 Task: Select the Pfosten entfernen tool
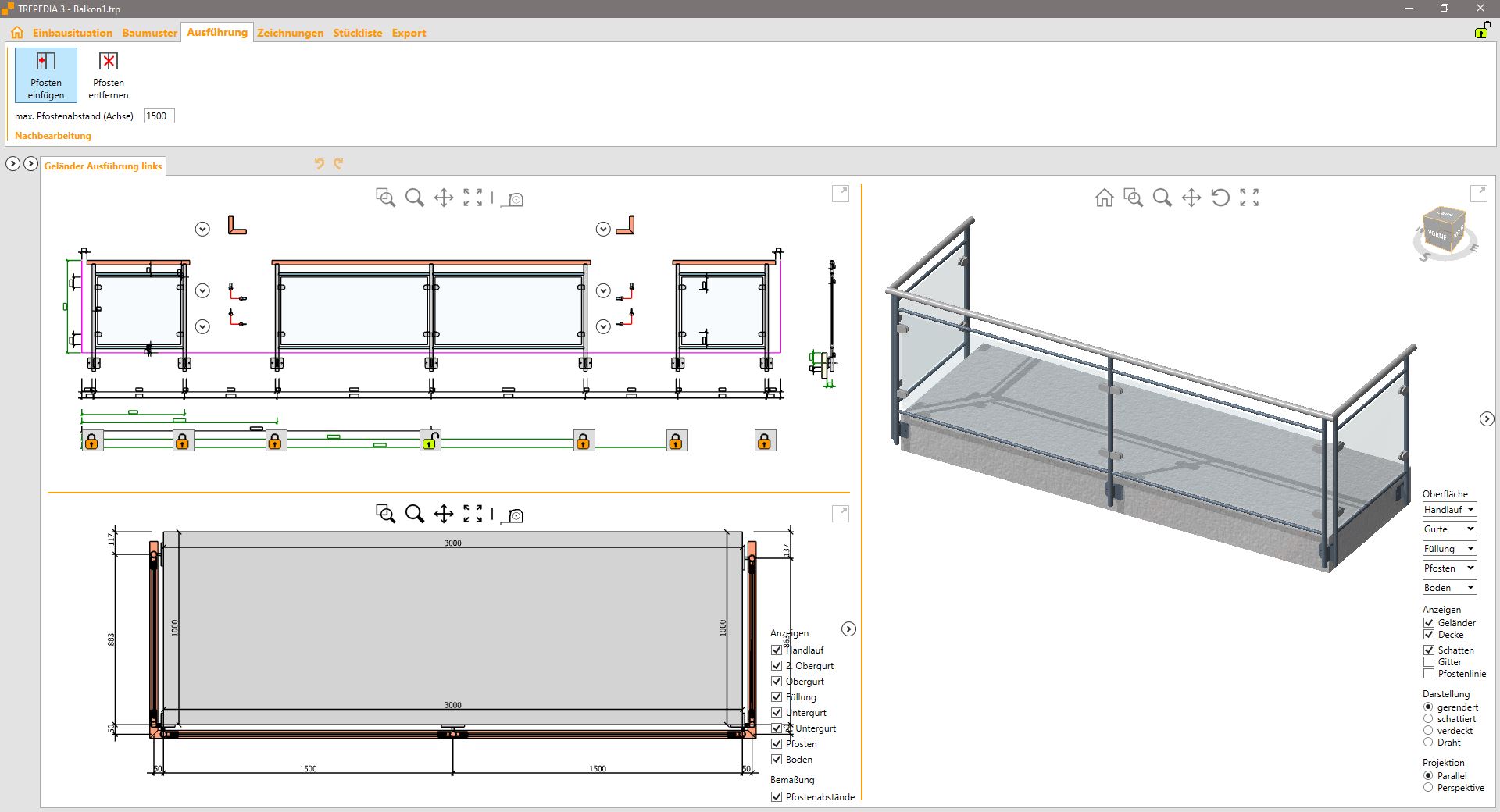[109, 75]
